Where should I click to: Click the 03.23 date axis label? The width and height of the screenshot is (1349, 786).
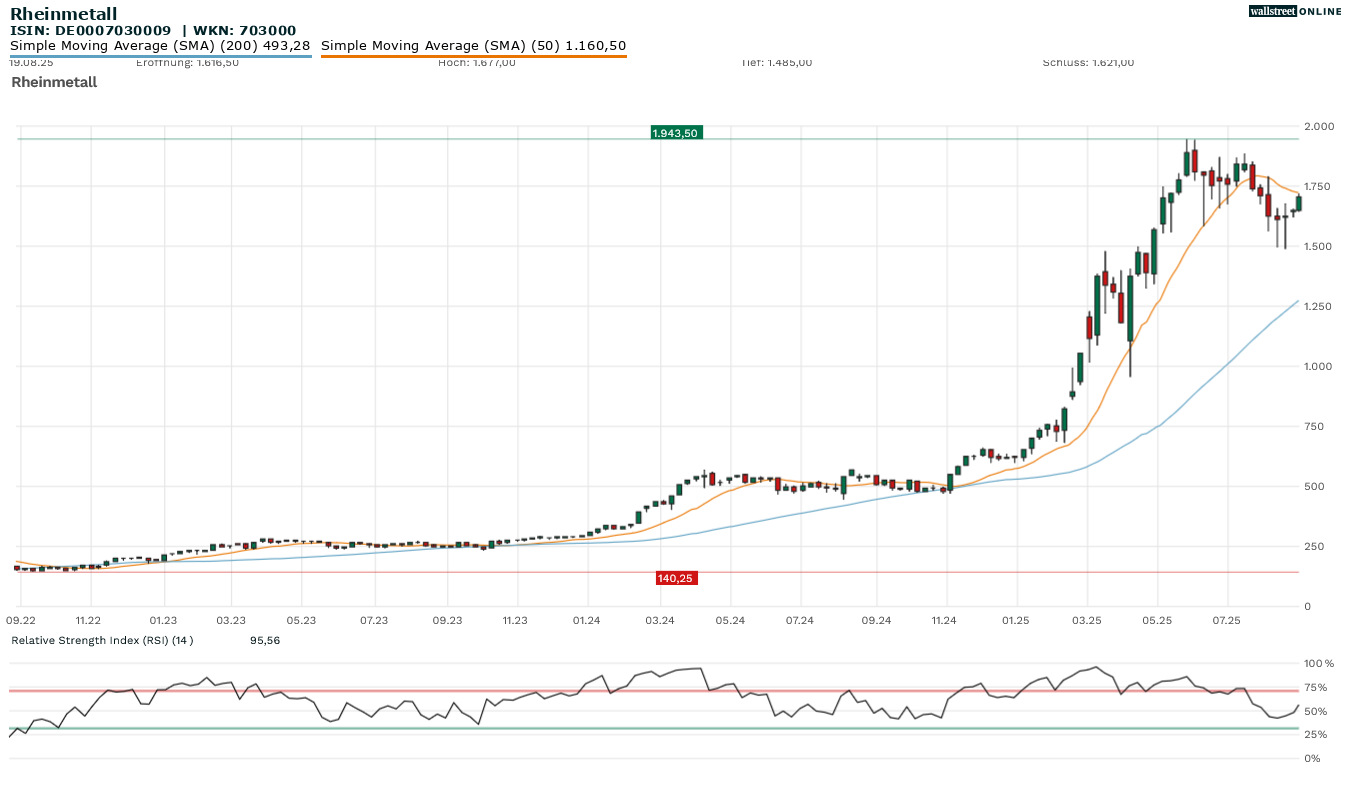230,620
